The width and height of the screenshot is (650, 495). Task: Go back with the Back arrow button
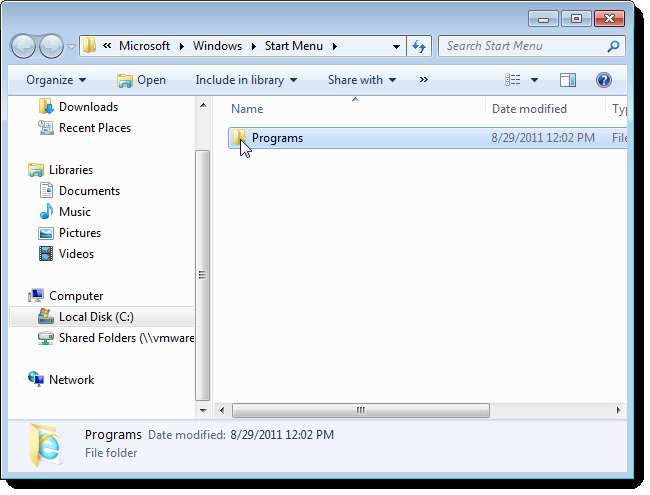pyautogui.click(x=23, y=46)
